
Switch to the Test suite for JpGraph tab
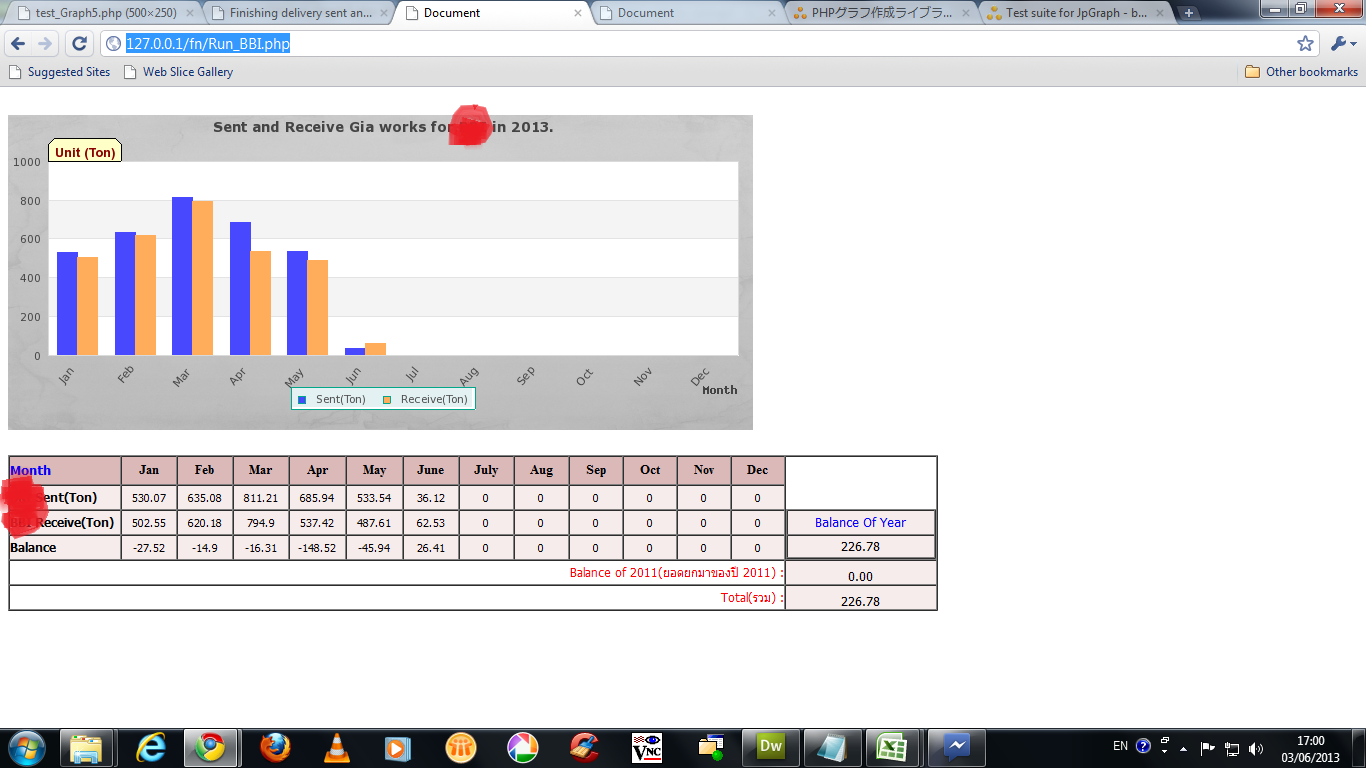coord(1073,13)
